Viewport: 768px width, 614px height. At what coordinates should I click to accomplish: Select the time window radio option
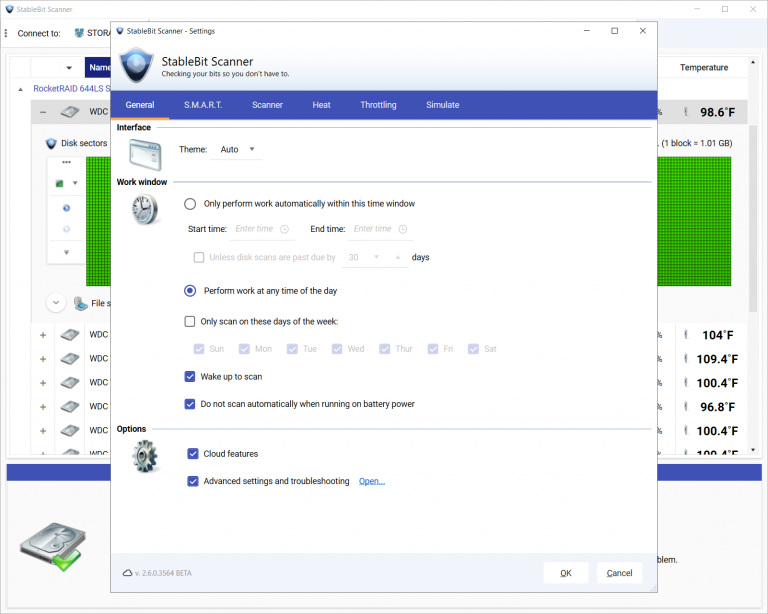tap(190, 204)
